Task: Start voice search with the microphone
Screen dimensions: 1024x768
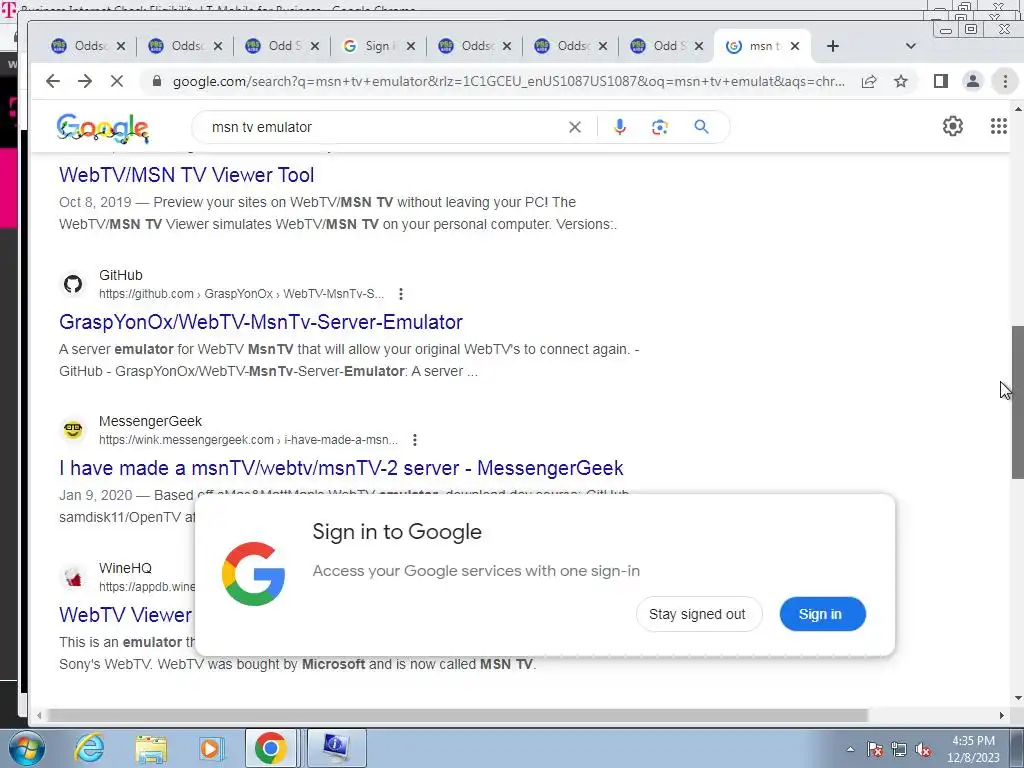Action: tap(620, 127)
